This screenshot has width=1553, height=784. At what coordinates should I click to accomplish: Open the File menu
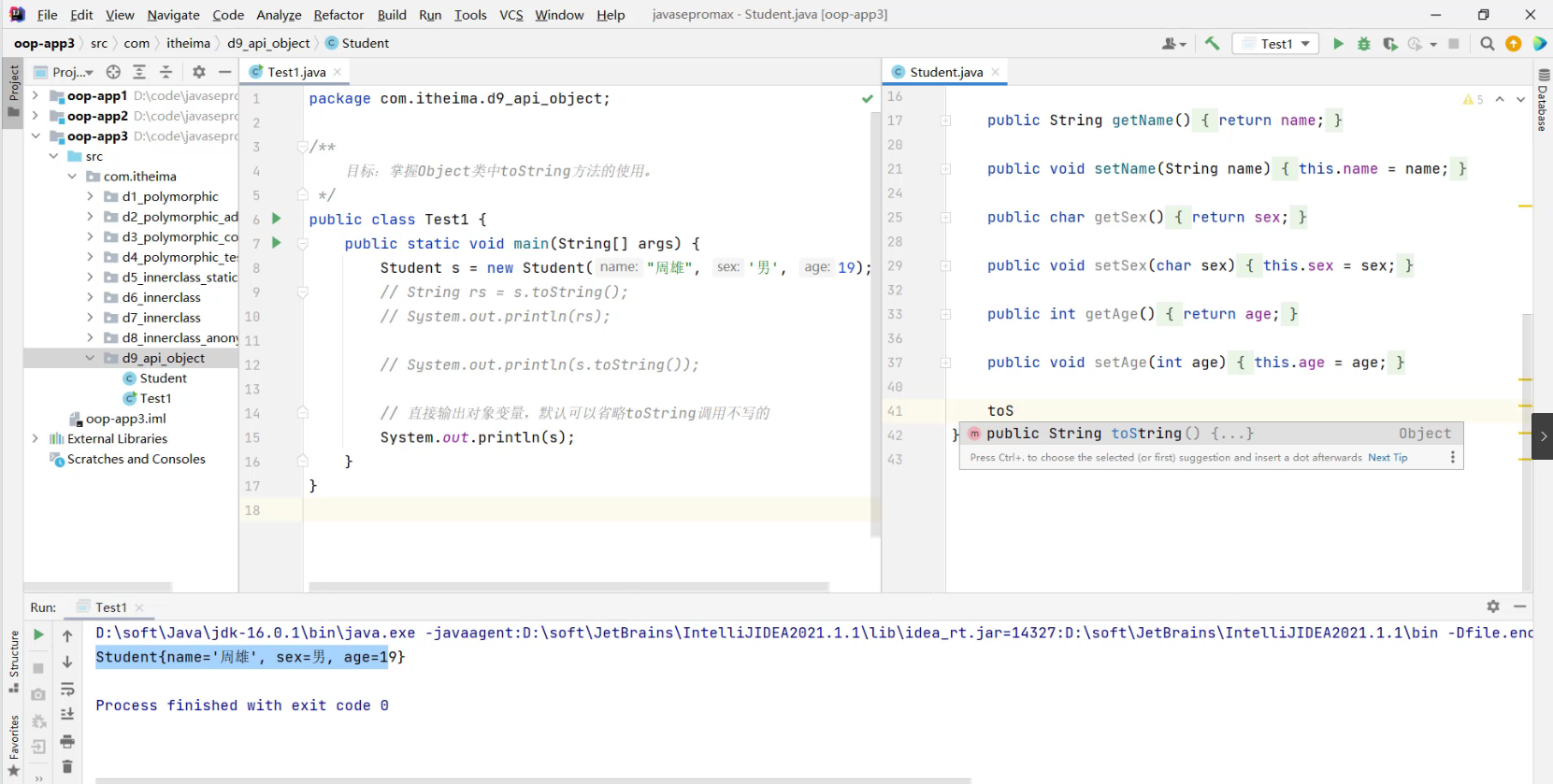(x=48, y=15)
